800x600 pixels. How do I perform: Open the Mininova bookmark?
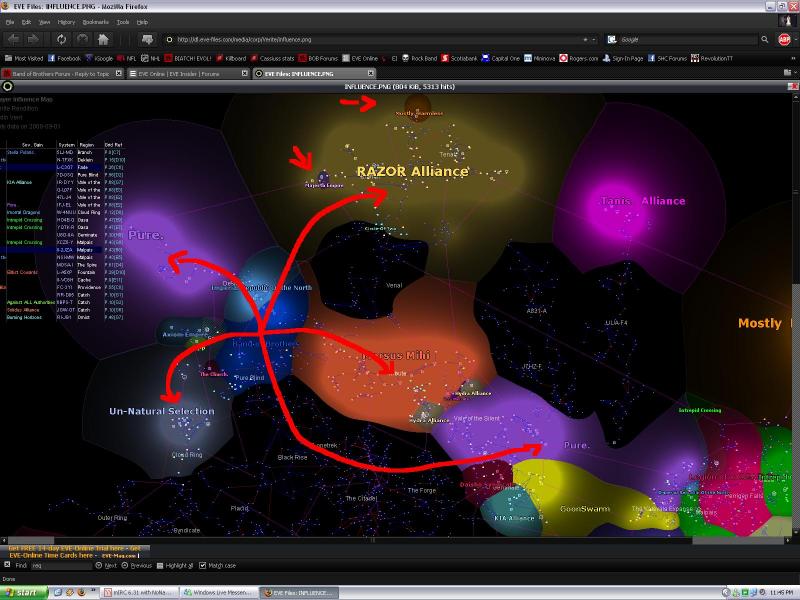pos(539,58)
